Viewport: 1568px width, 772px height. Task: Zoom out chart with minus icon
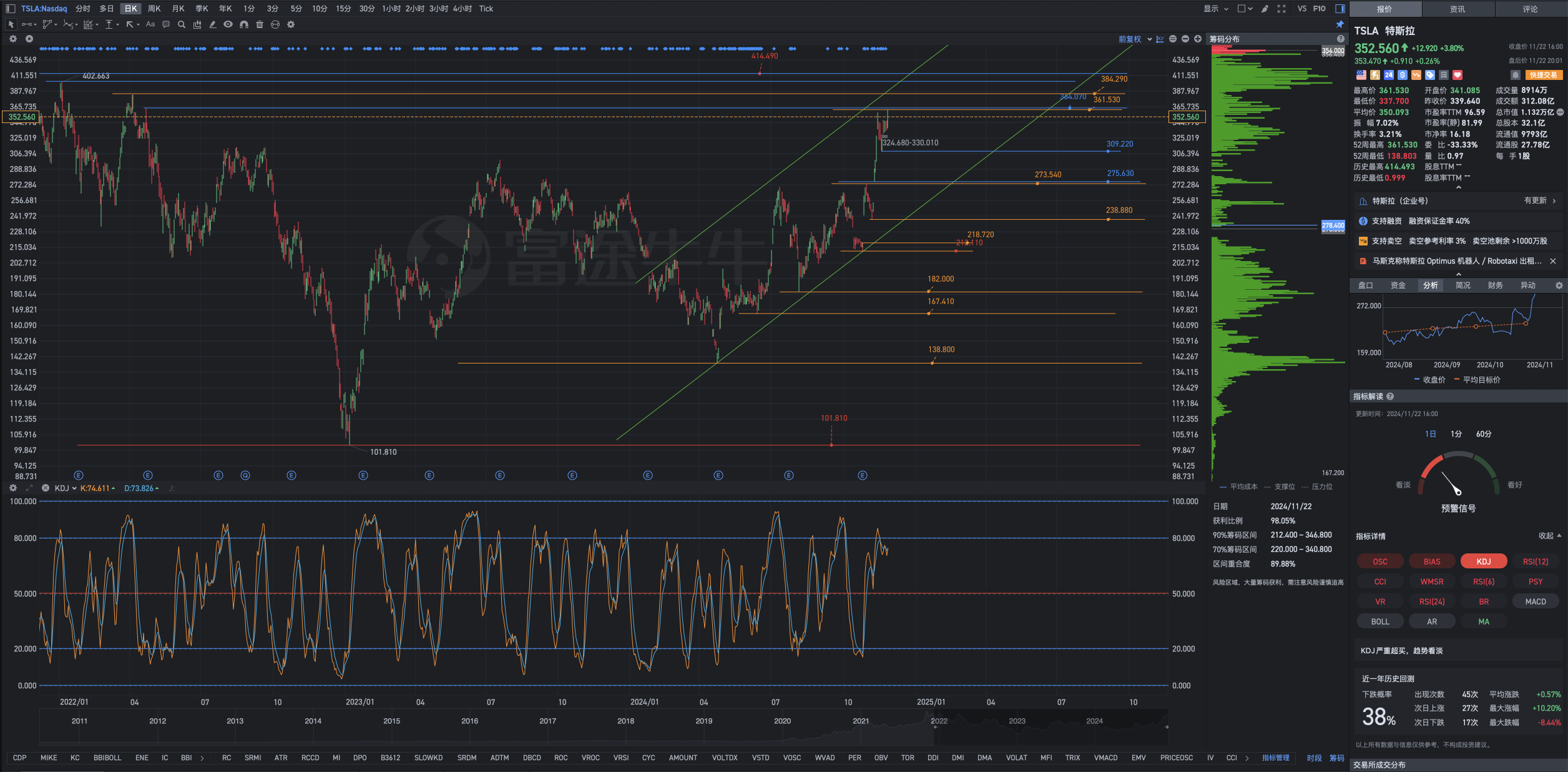(1185, 39)
